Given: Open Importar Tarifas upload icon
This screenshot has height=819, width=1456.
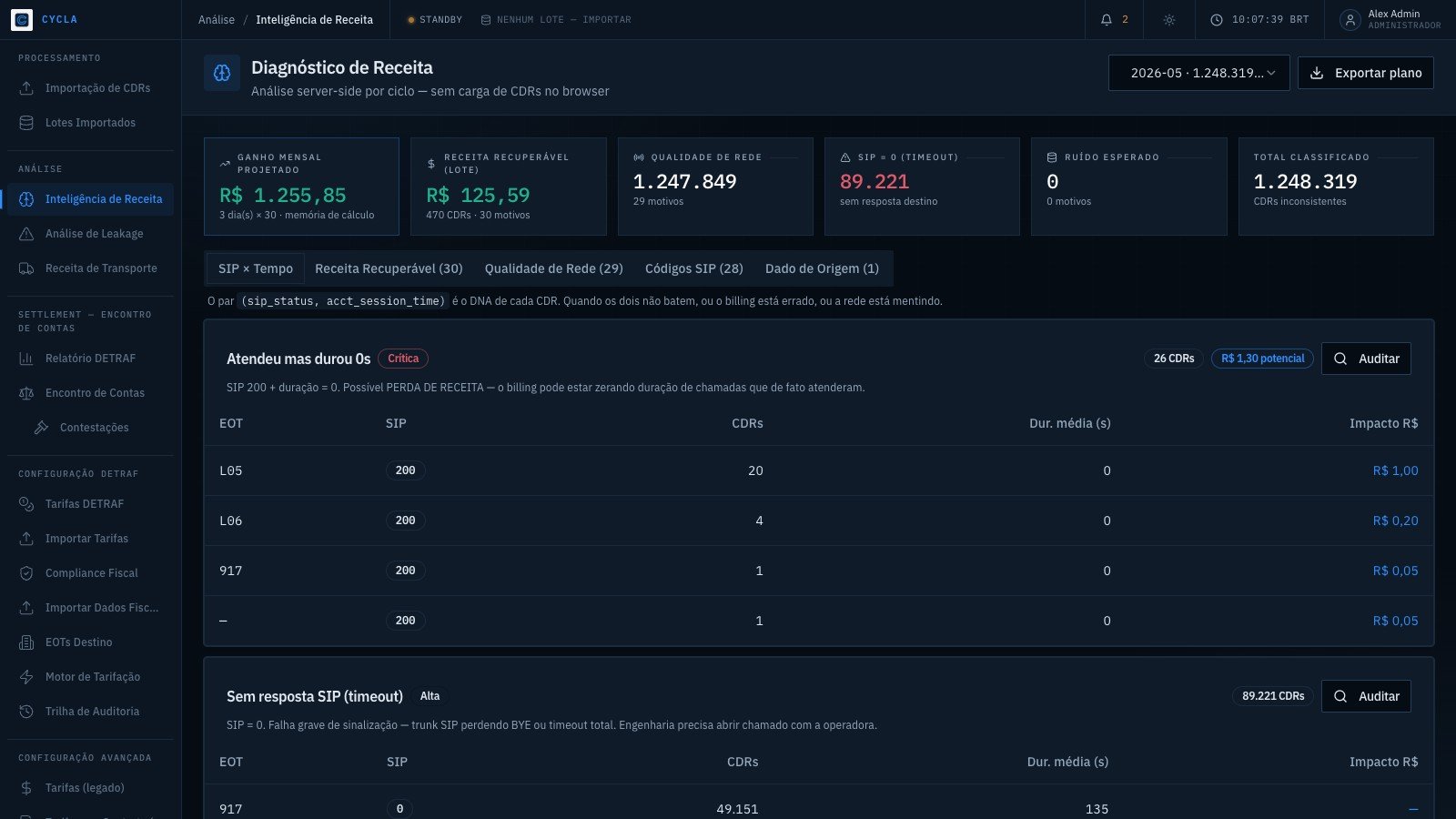Looking at the screenshot, I should click(26, 539).
